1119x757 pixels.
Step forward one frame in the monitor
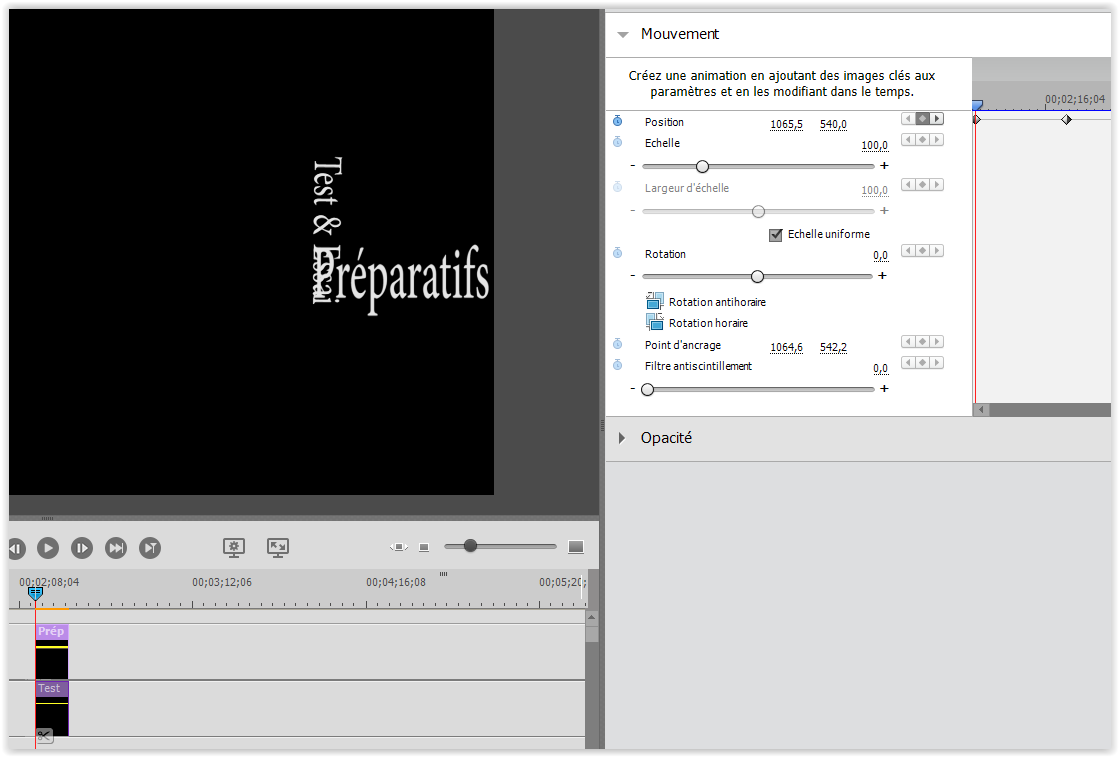click(82, 548)
